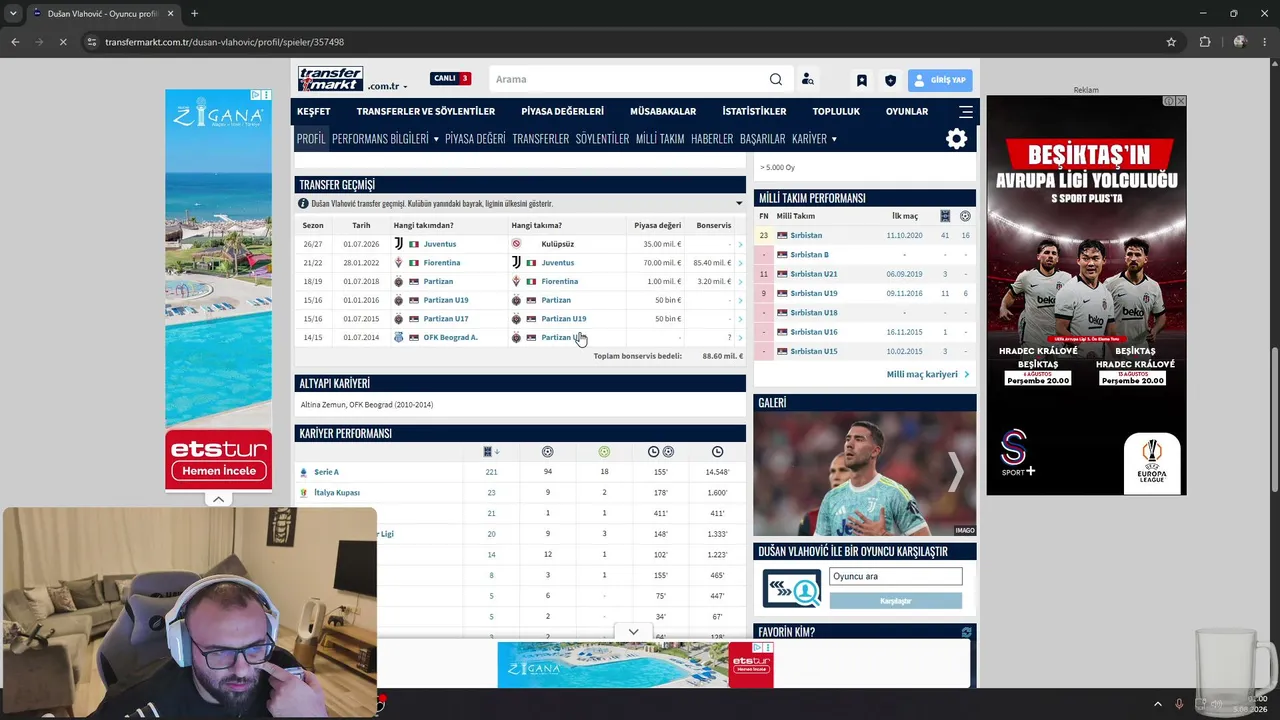Switch to the Başarılar tab
1280x720 pixels.
tap(762, 139)
